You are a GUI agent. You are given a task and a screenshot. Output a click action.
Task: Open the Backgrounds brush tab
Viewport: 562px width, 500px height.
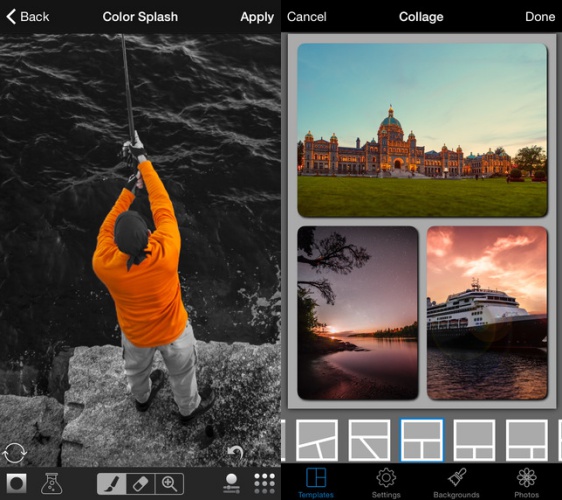click(456, 482)
